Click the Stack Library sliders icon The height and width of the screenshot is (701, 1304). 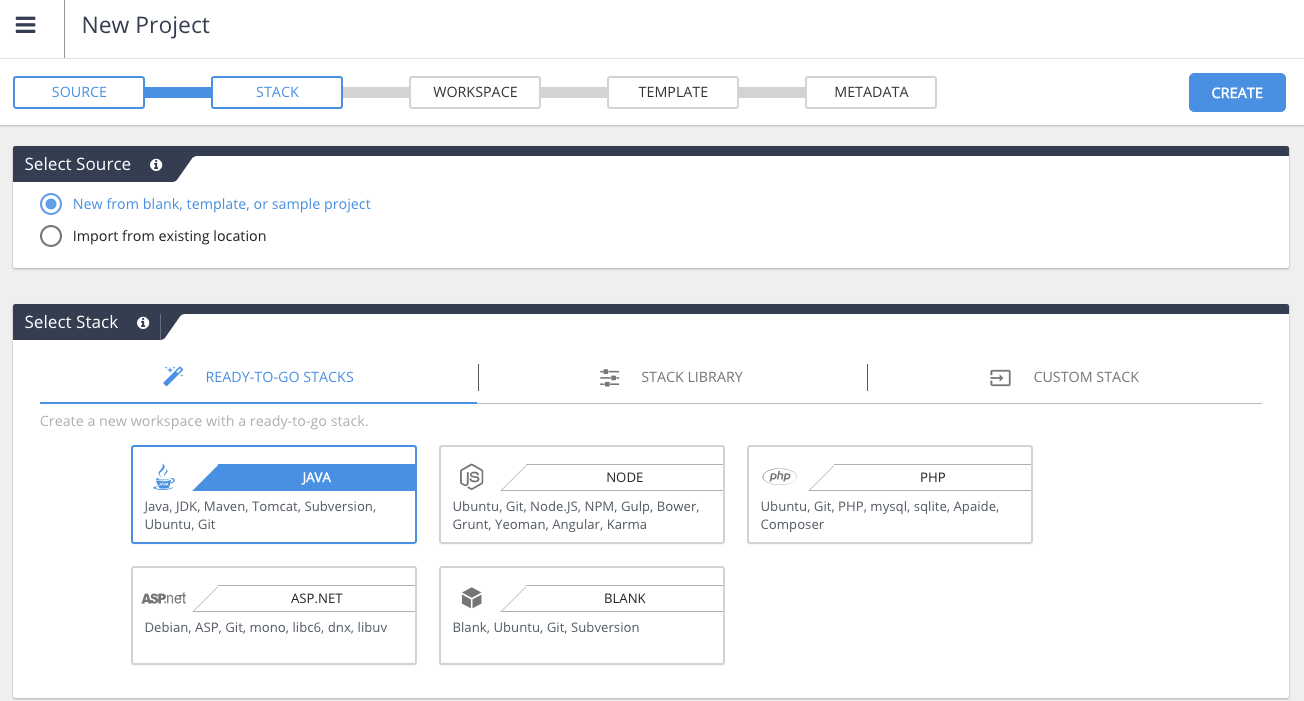610,377
